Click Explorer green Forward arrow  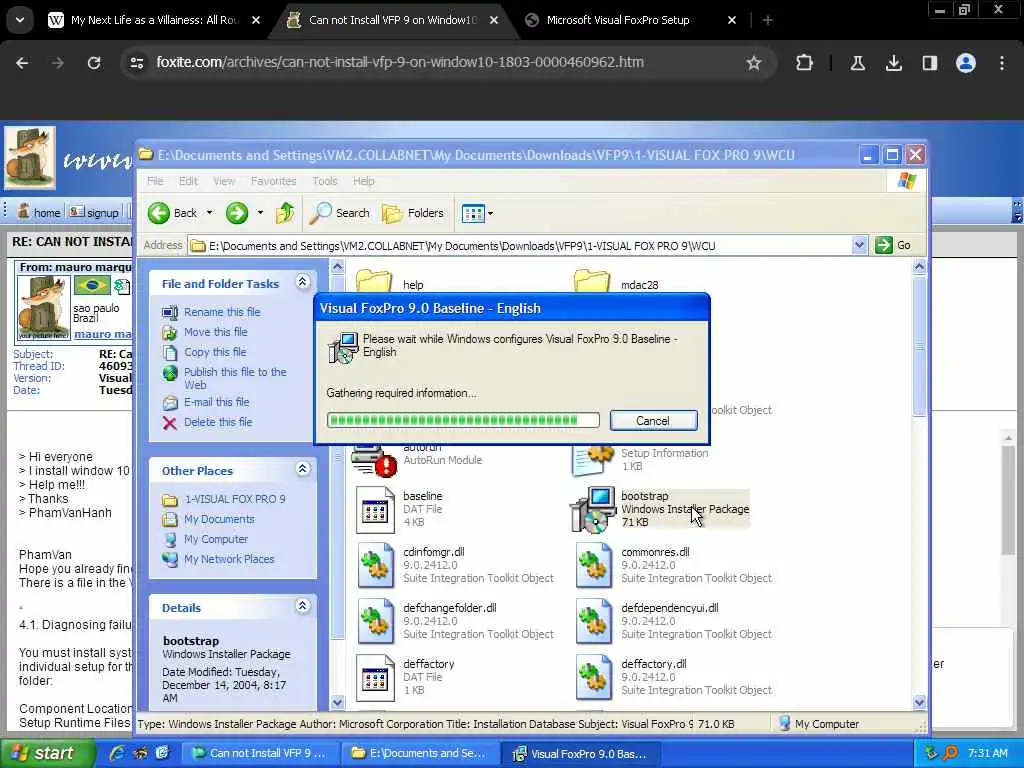click(237, 213)
